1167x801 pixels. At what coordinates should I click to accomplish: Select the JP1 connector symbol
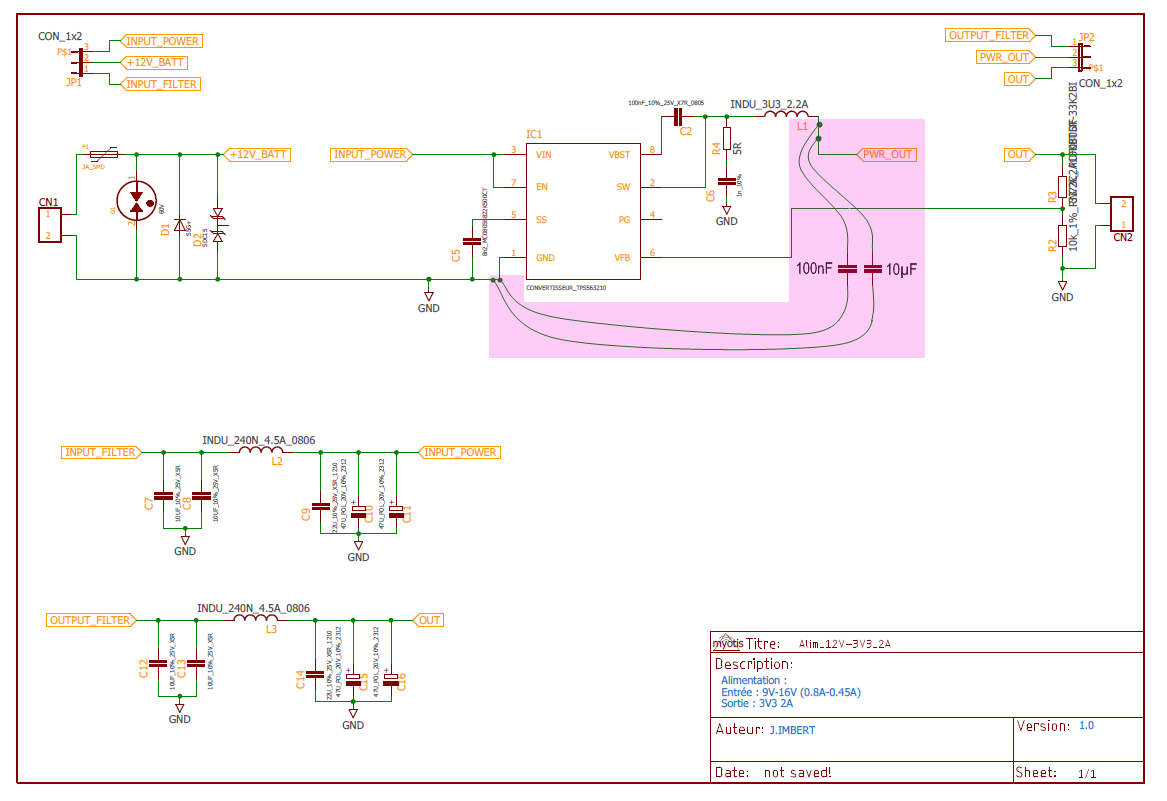80,62
